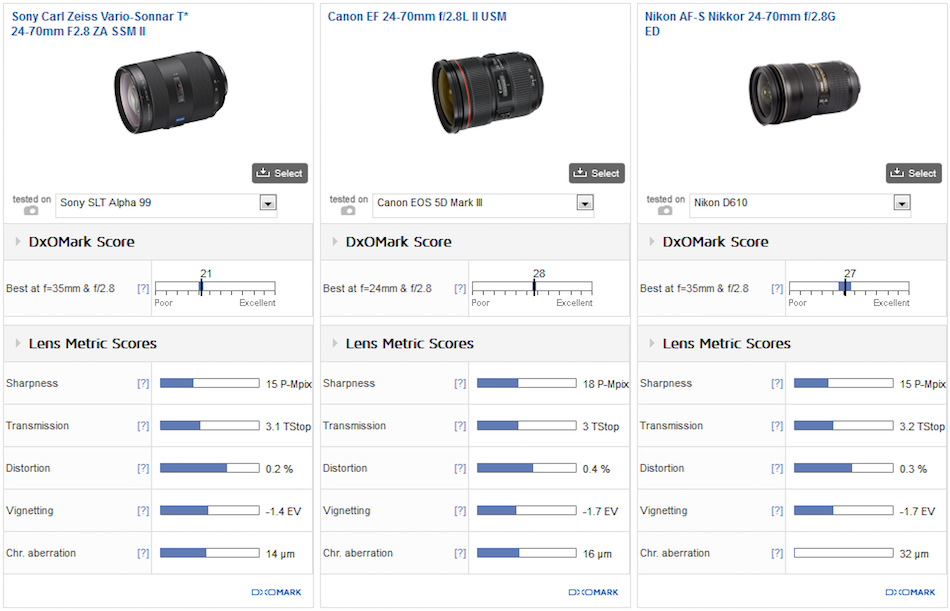Screen dimensions: 950x611
Task: Open the help icon beside Canon Distortion
Action: tap(460, 469)
